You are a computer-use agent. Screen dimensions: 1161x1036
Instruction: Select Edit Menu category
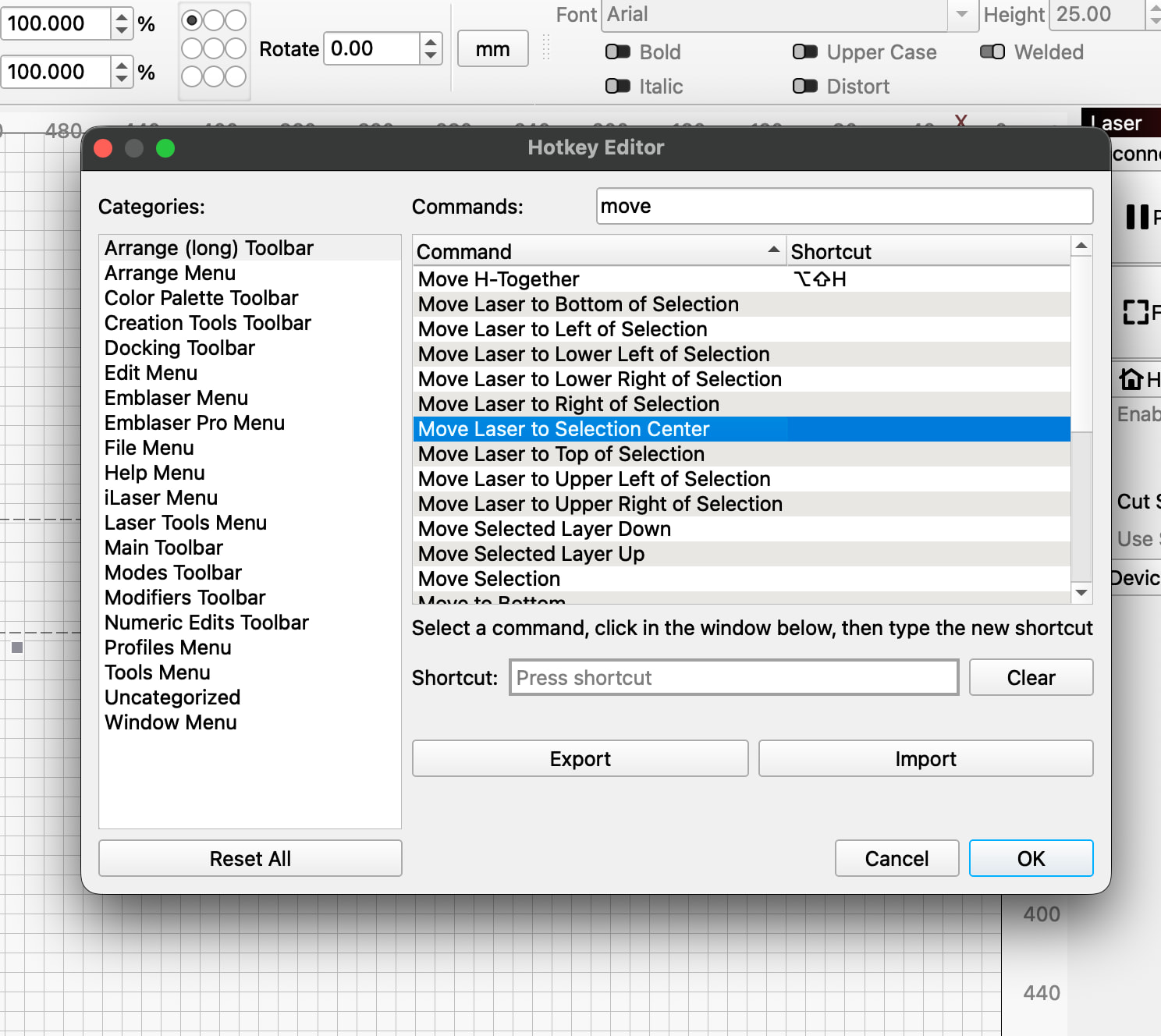(151, 373)
